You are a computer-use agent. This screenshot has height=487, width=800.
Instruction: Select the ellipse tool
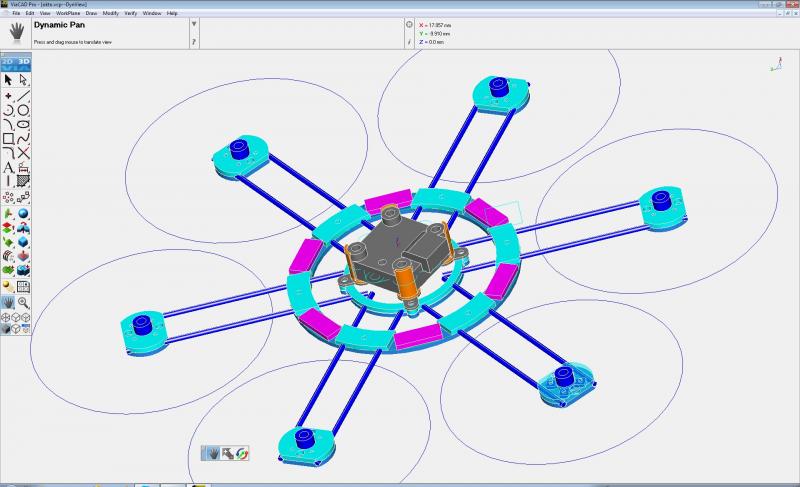pos(23,124)
